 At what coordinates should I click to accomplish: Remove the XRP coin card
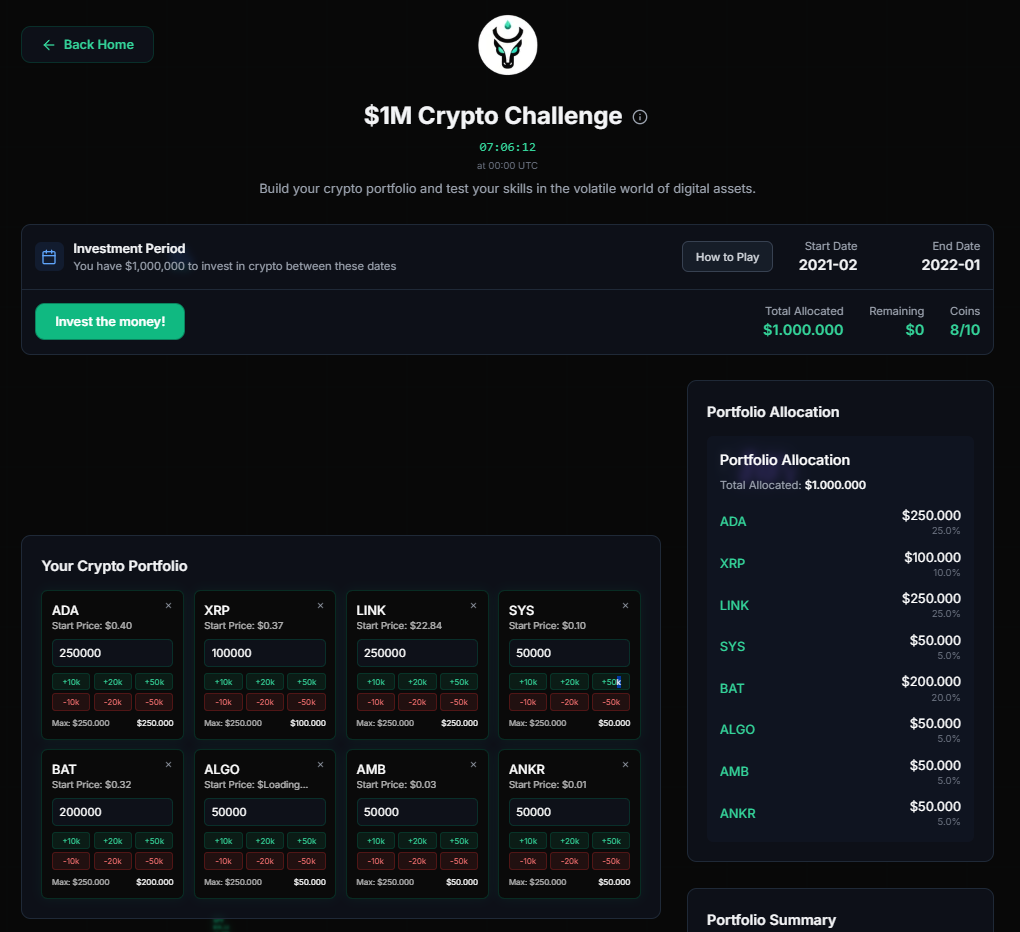320,605
